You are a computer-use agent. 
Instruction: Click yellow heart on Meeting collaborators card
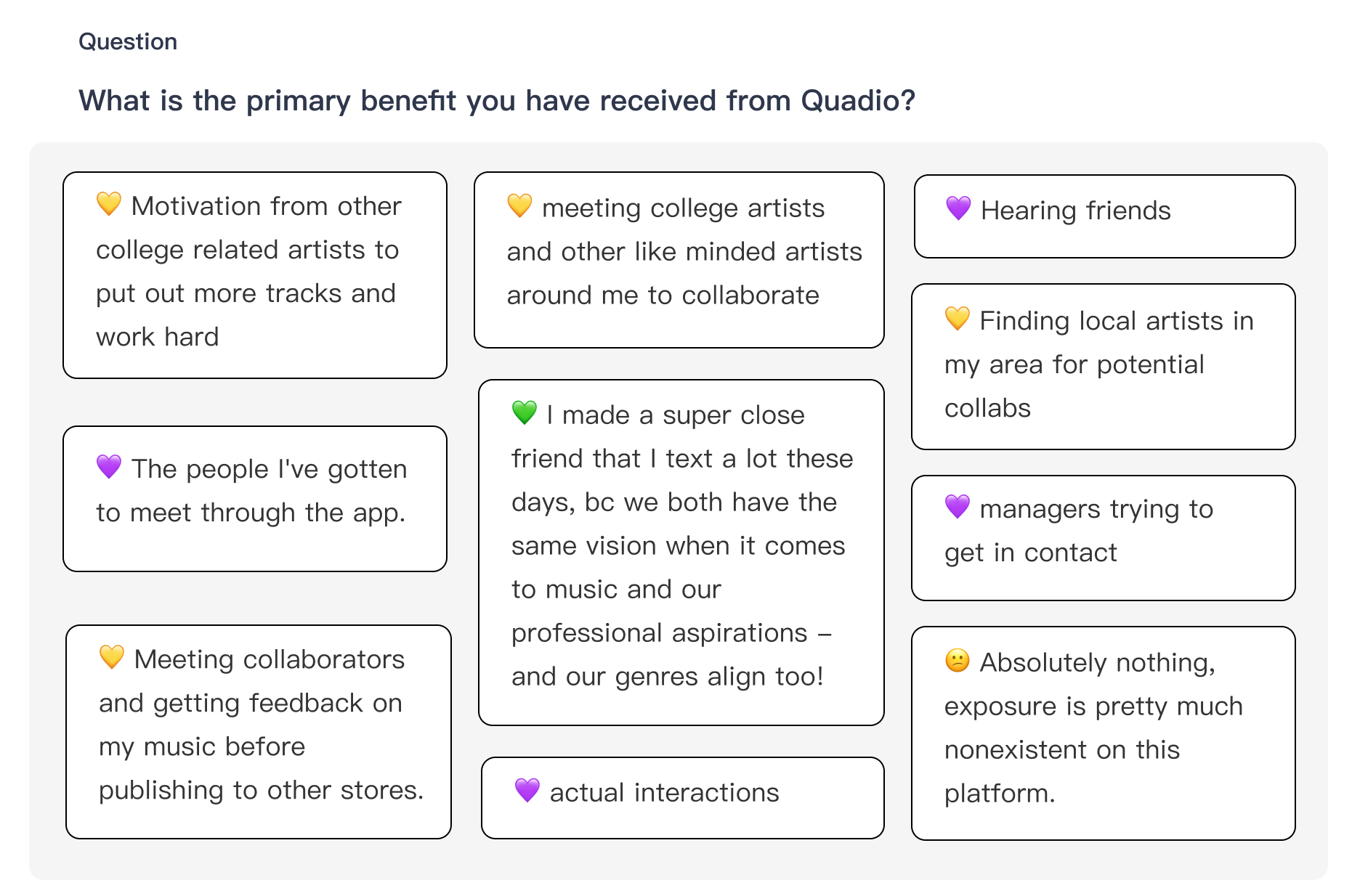(x=112, y=657)
